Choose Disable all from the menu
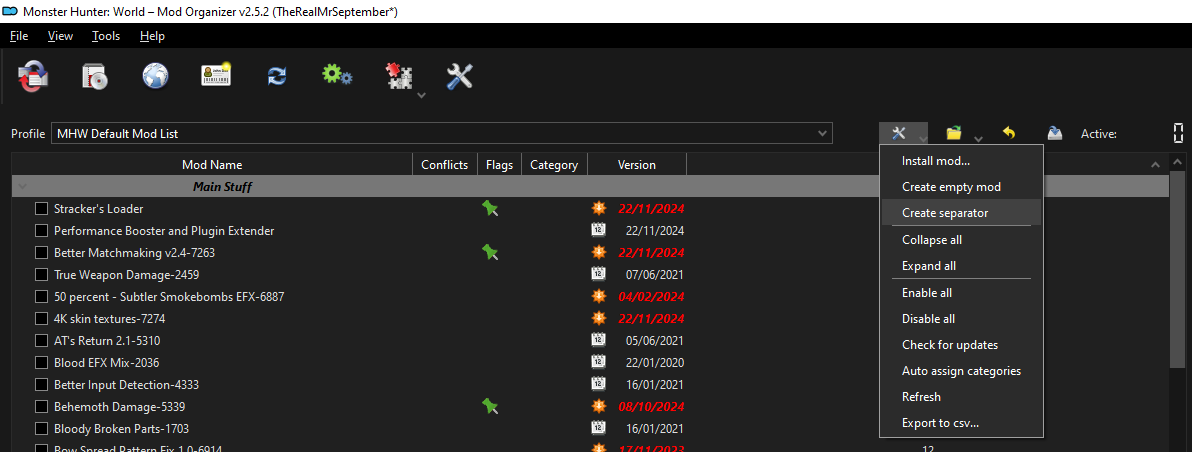 pos(962,319)
